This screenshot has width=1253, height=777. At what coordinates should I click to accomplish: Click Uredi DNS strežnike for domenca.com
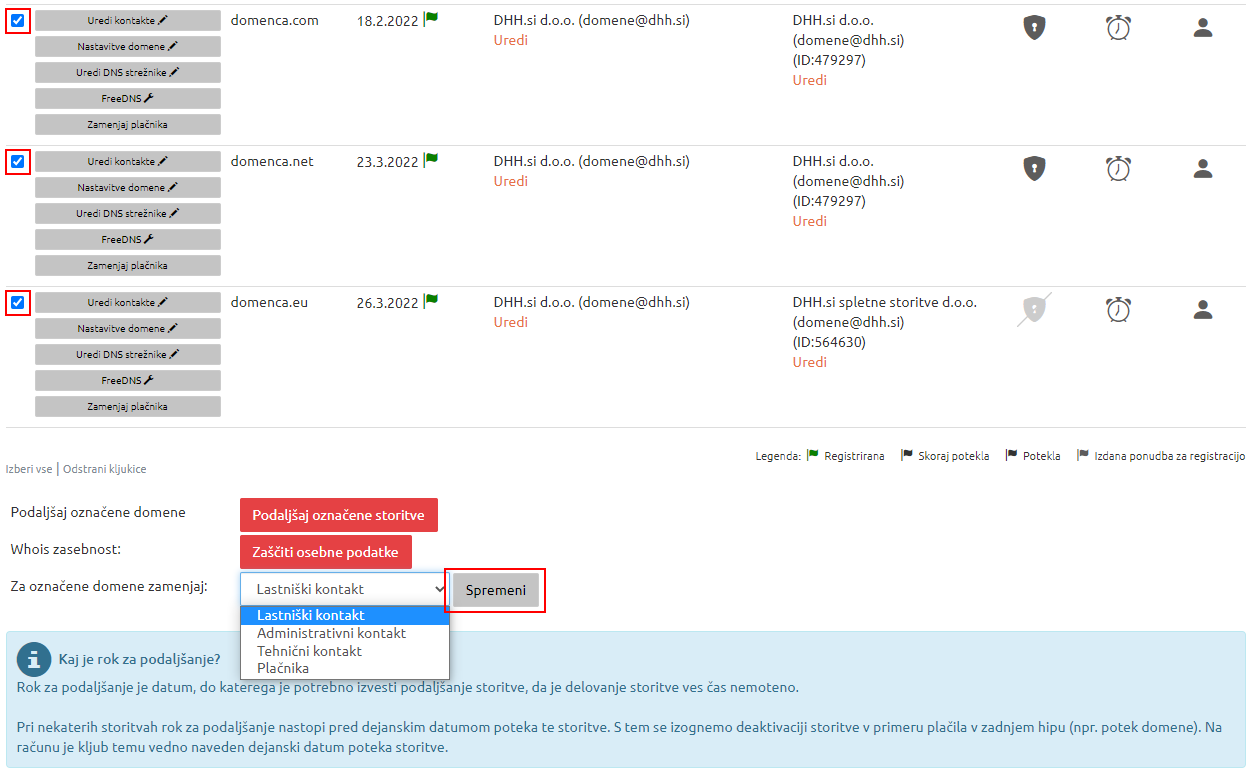point(128,72)
